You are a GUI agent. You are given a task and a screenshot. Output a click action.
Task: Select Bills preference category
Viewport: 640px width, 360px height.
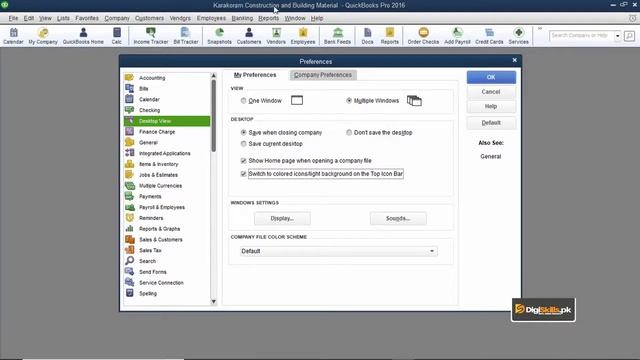tap(167, 89)
